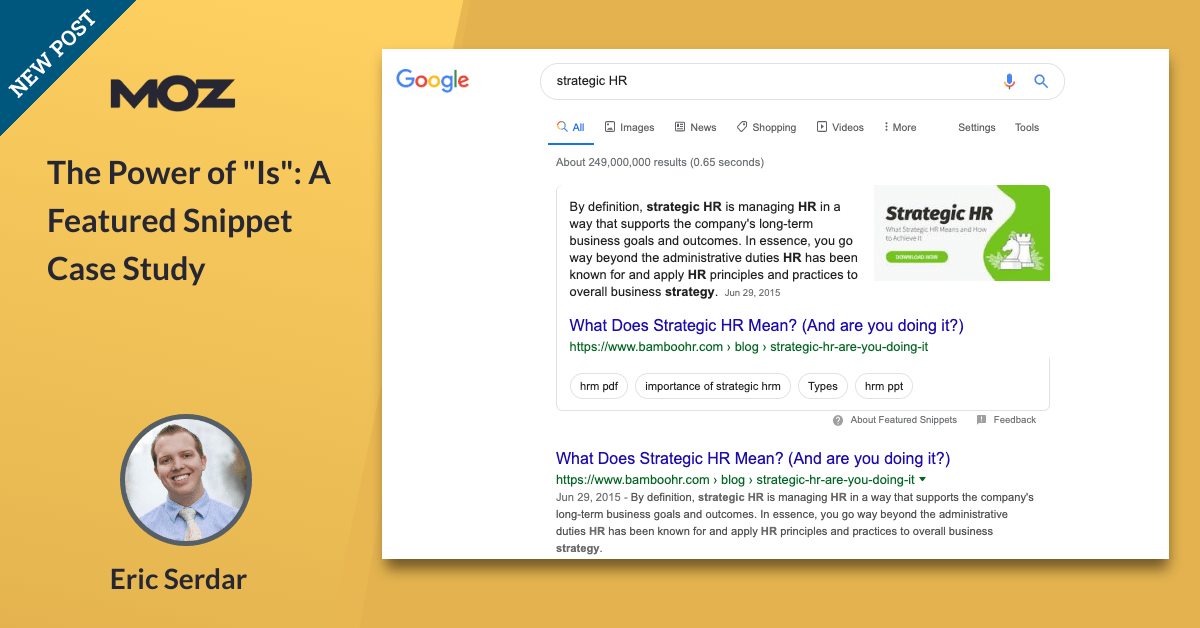Click the play icon next to Videos
Screen dimensions: 1200x628
click(821, 127)
